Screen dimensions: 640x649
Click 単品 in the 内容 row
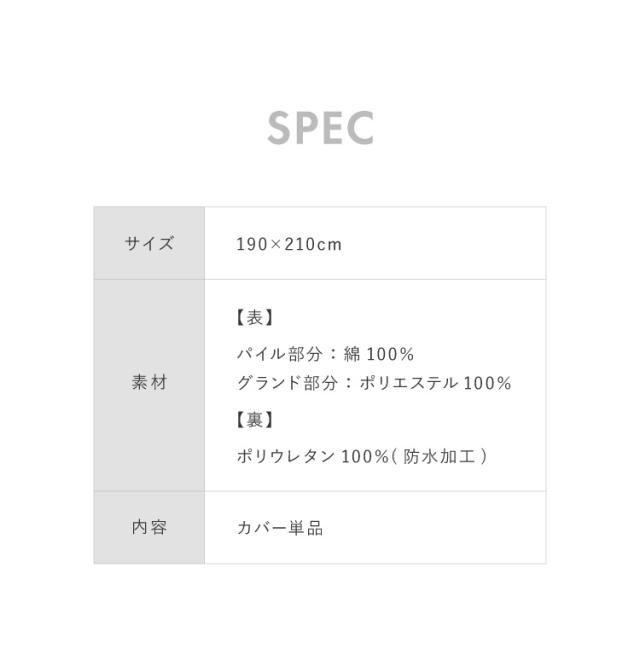point(309,528)
